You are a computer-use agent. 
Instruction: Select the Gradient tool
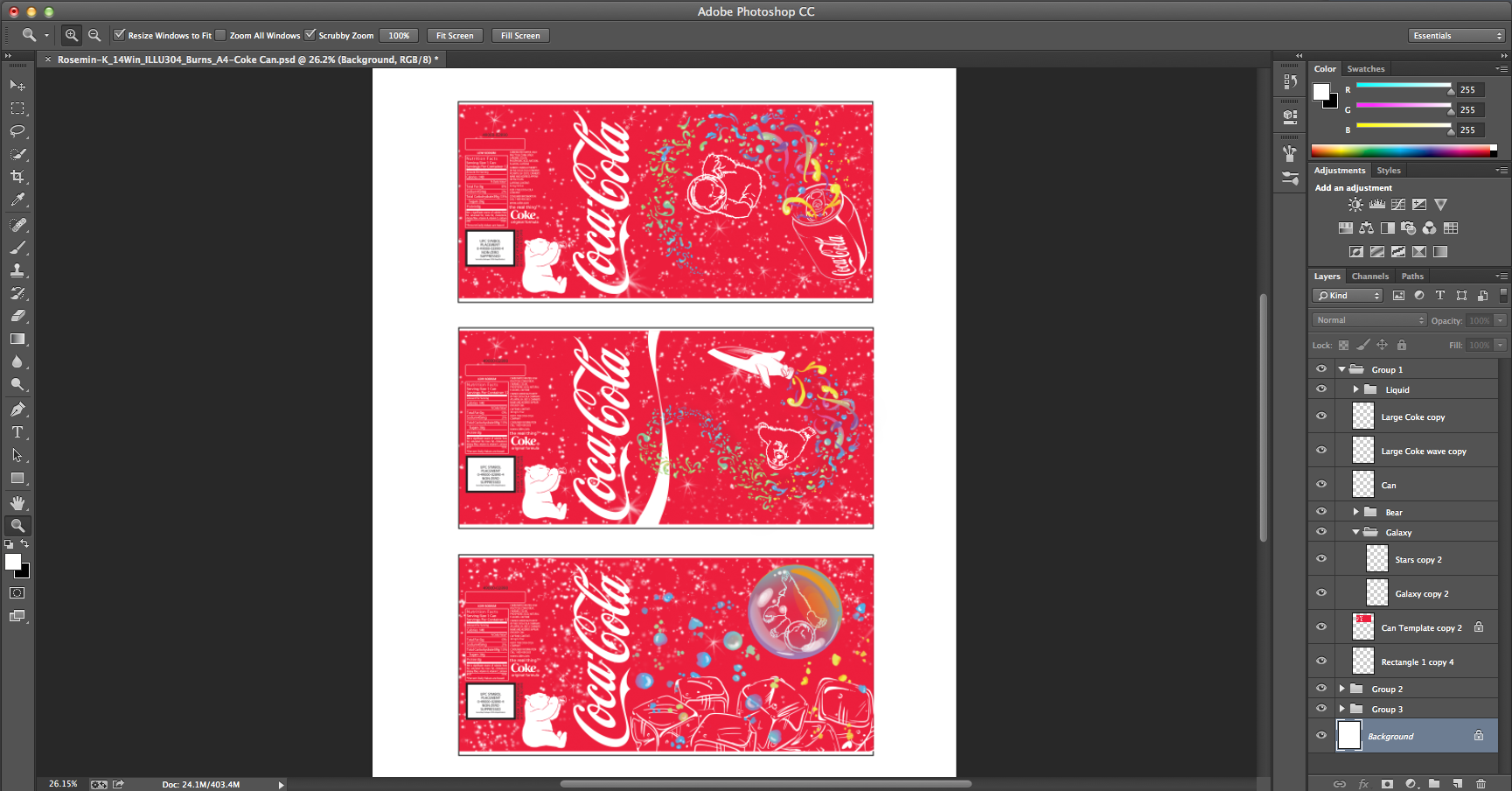(17, 339)
